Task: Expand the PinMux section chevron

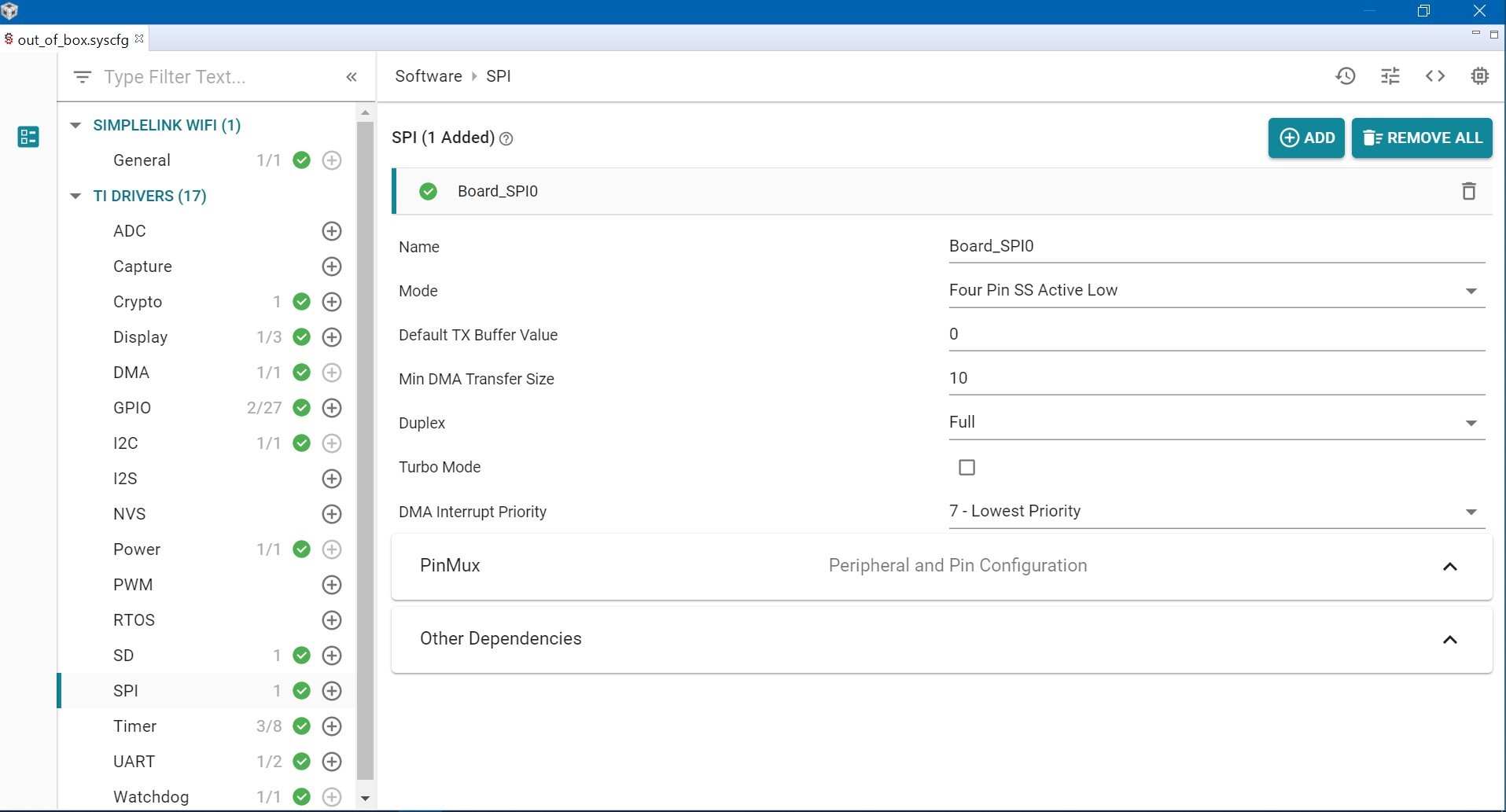Action: (1450, 567)
